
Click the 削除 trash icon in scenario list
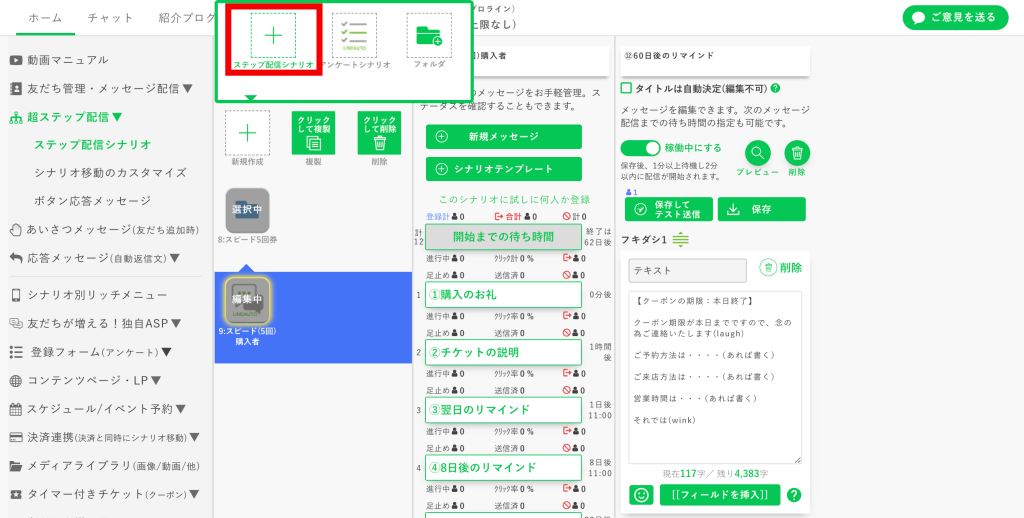[379, 133]
